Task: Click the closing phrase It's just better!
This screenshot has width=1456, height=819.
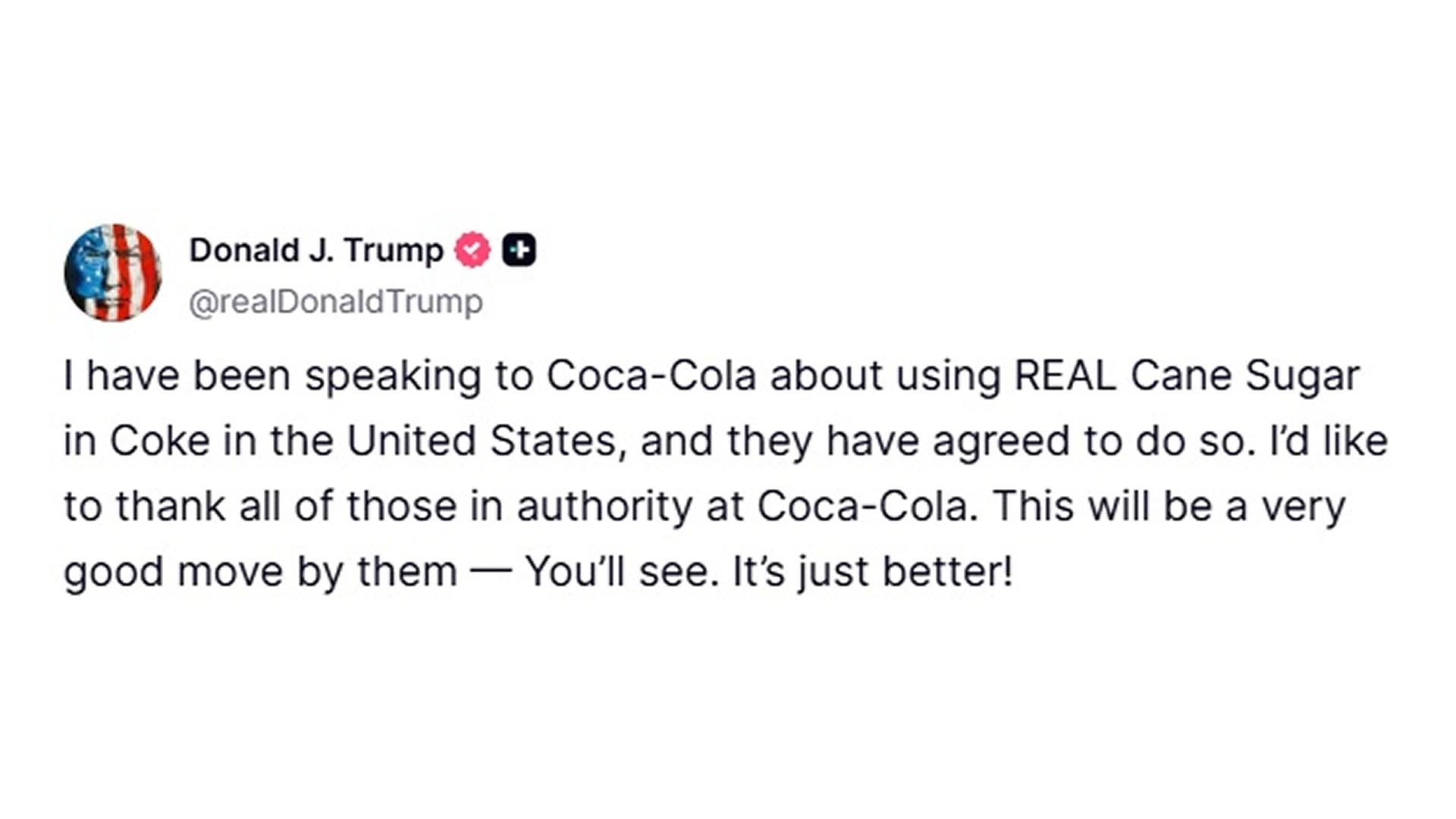Action: [873, 573]
